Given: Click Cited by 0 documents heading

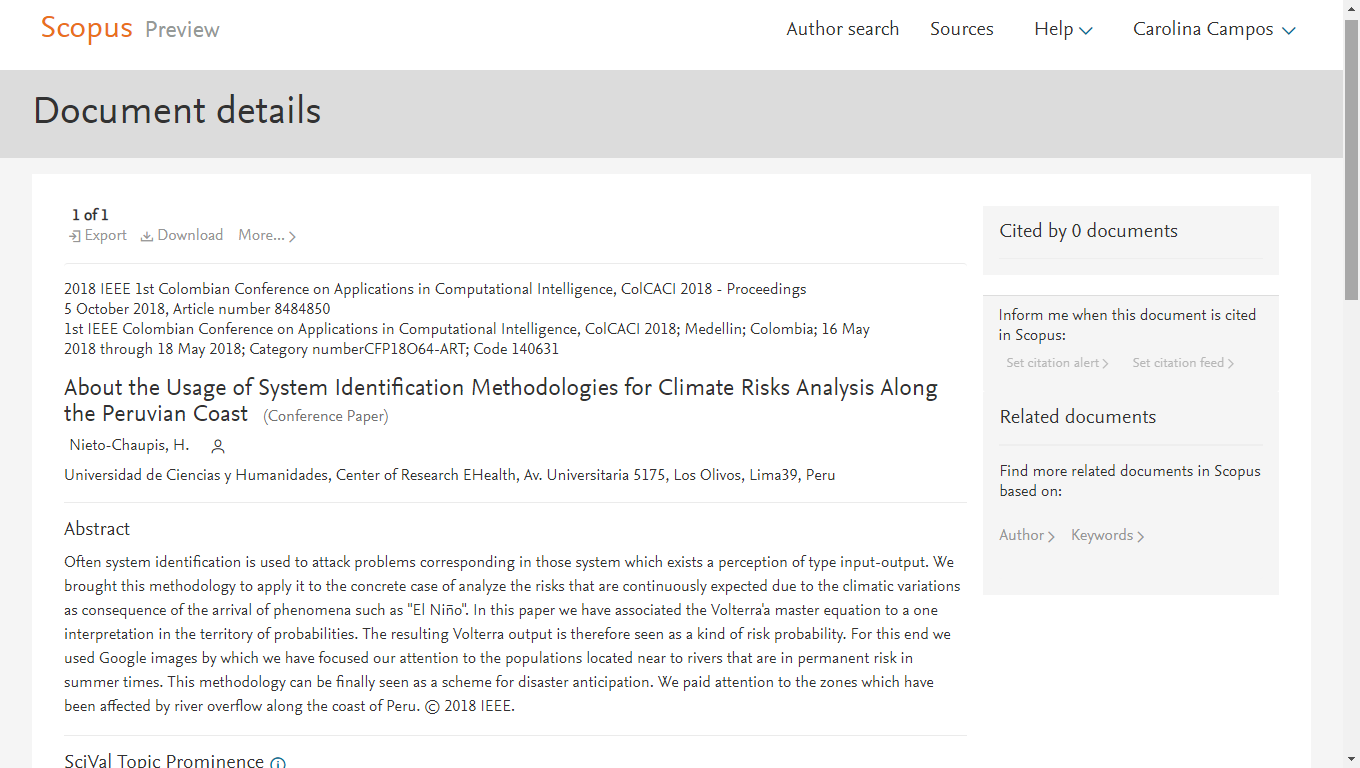Looking at the screenshot, I should pyautogui.click(x=1088, y=231).
